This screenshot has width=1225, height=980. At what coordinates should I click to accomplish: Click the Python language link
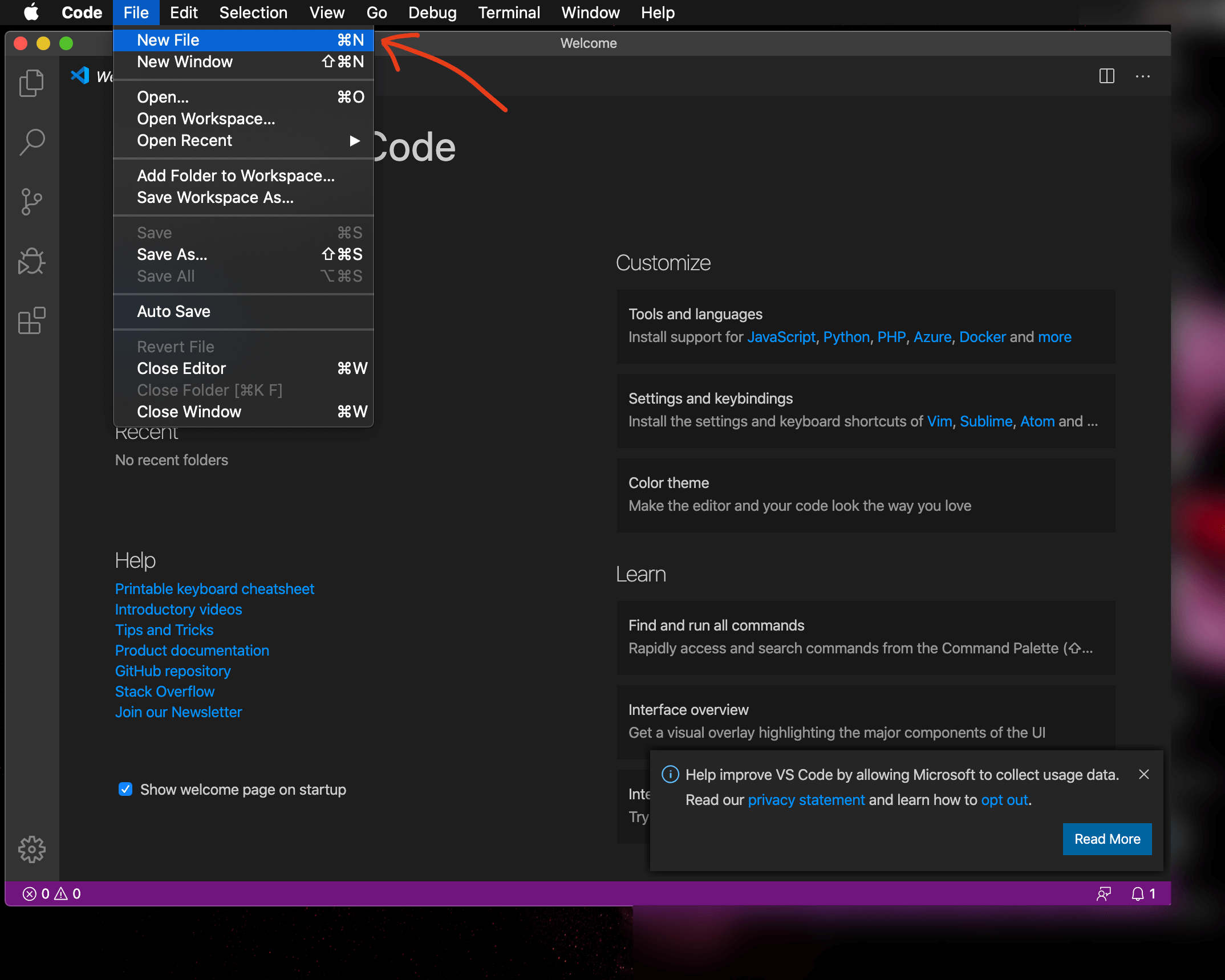click(846, 337)
